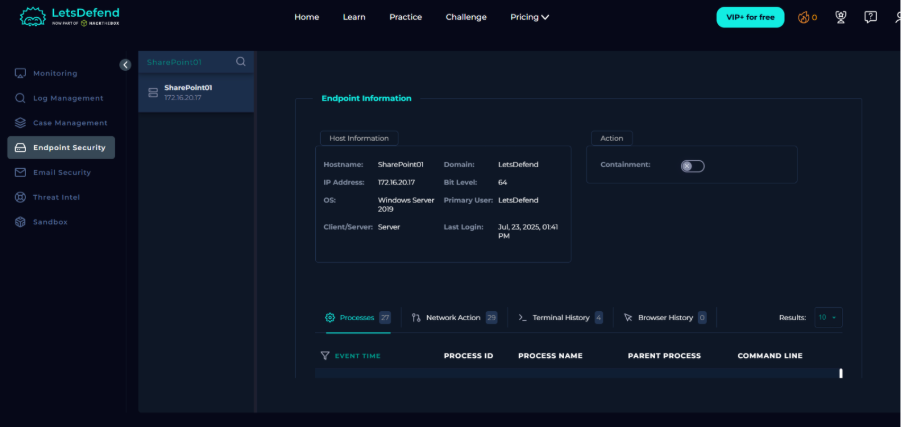Expand the Pricing dropdown

pos(529,17)
